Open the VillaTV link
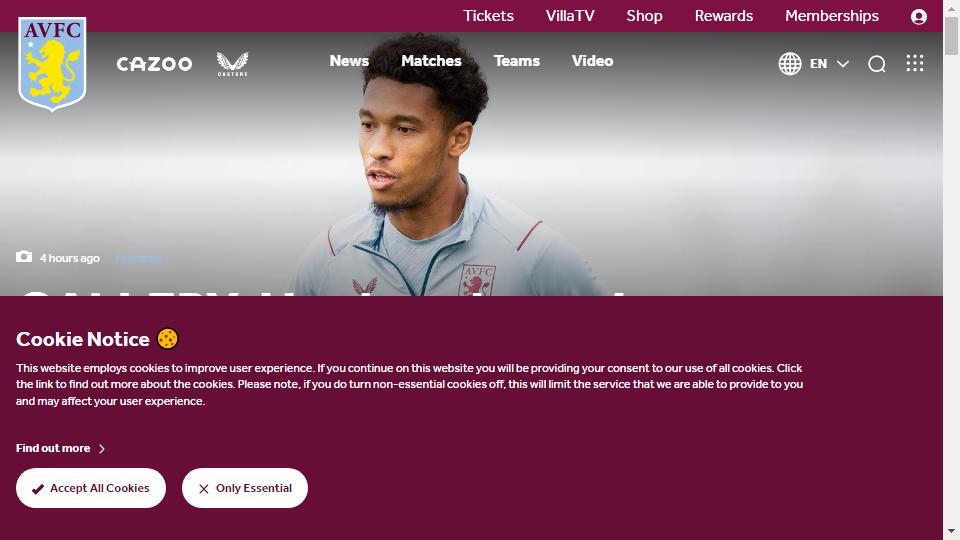960x540 pixels. [x=570, y=16]
